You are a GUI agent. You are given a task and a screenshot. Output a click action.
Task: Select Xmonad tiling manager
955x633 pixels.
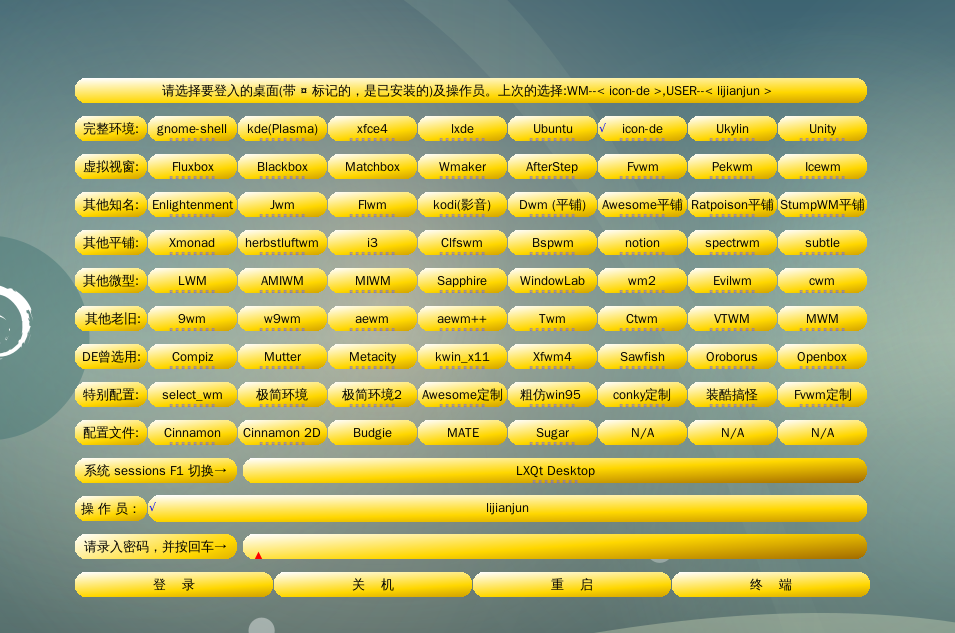[x=192, y=242]
